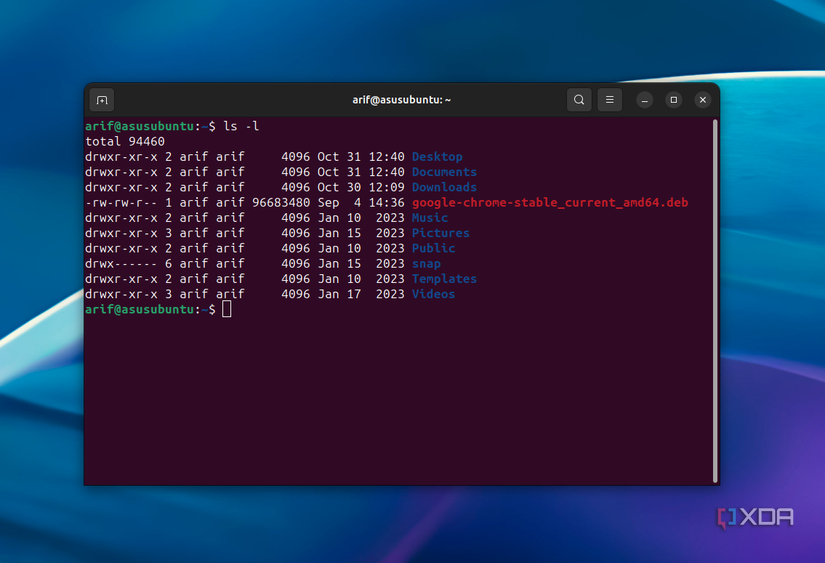Click the 'Jan 17 2023' date of Videos
The height and width of the screenshot is (563, 825).
[x=361, y=294]
